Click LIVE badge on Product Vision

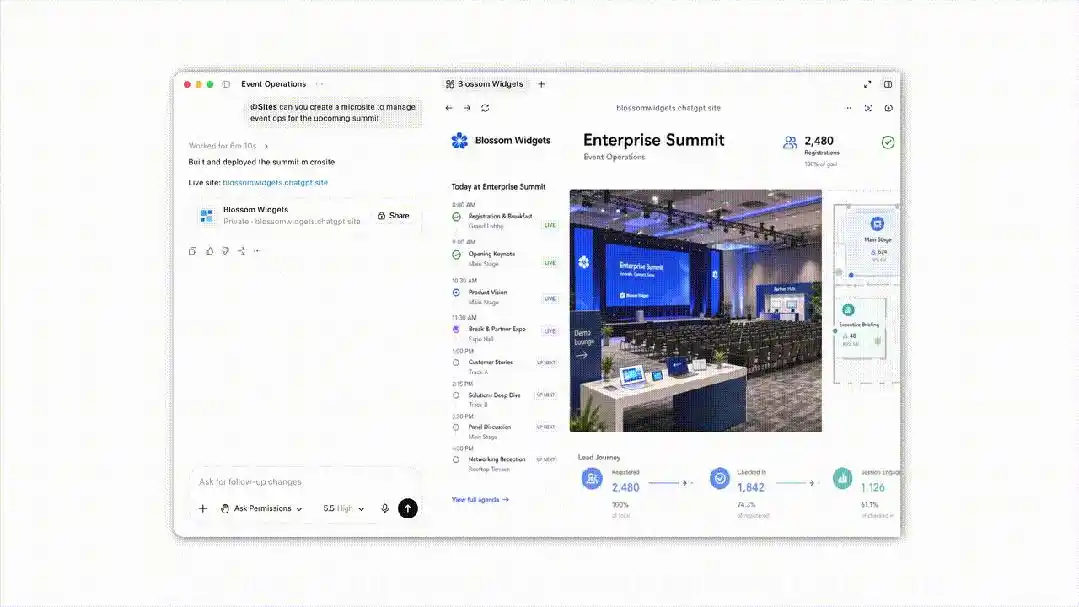click(x=550, y=299)
